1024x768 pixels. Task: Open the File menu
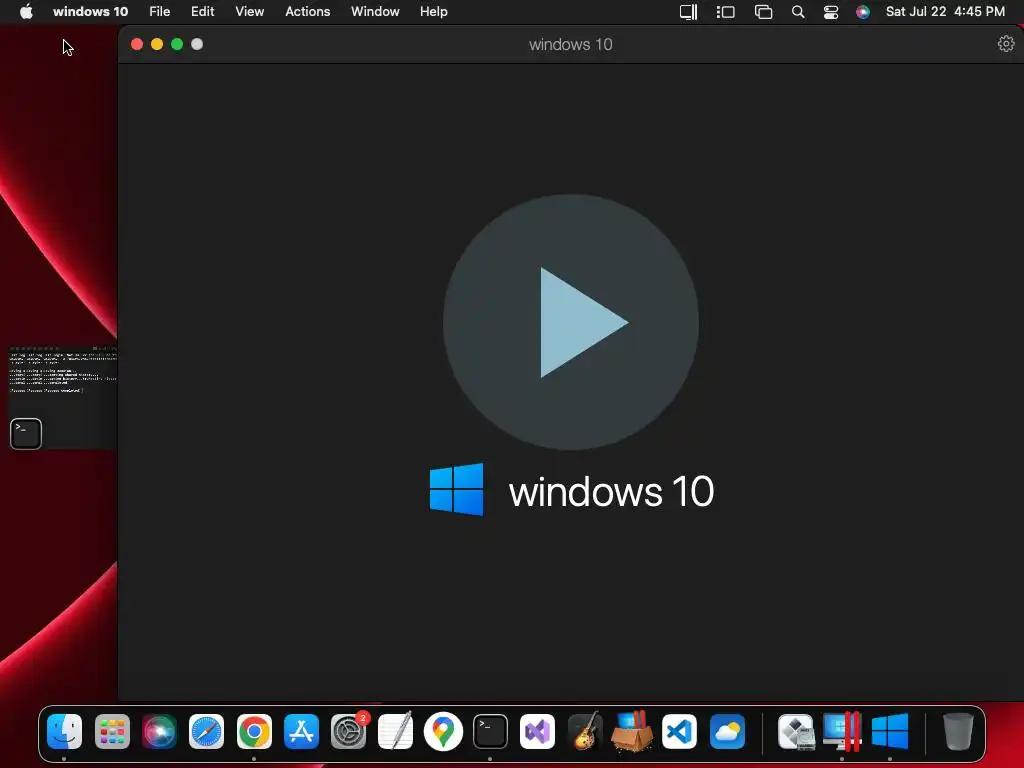tap(159, 12)
